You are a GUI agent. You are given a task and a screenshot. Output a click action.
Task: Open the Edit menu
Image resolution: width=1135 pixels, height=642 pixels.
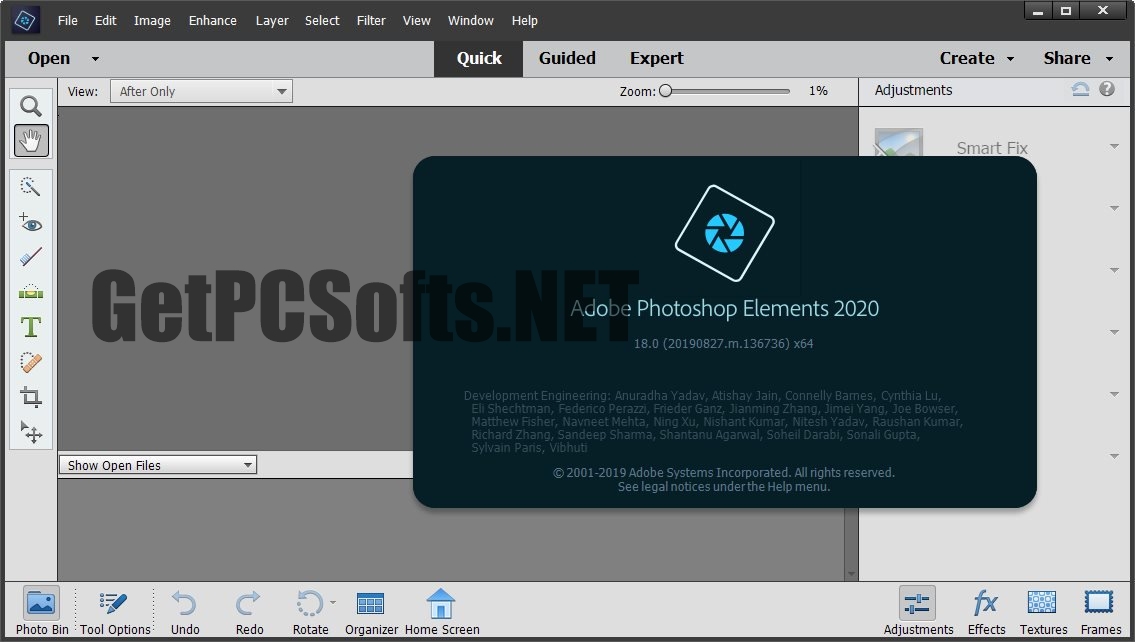point(105,20)
